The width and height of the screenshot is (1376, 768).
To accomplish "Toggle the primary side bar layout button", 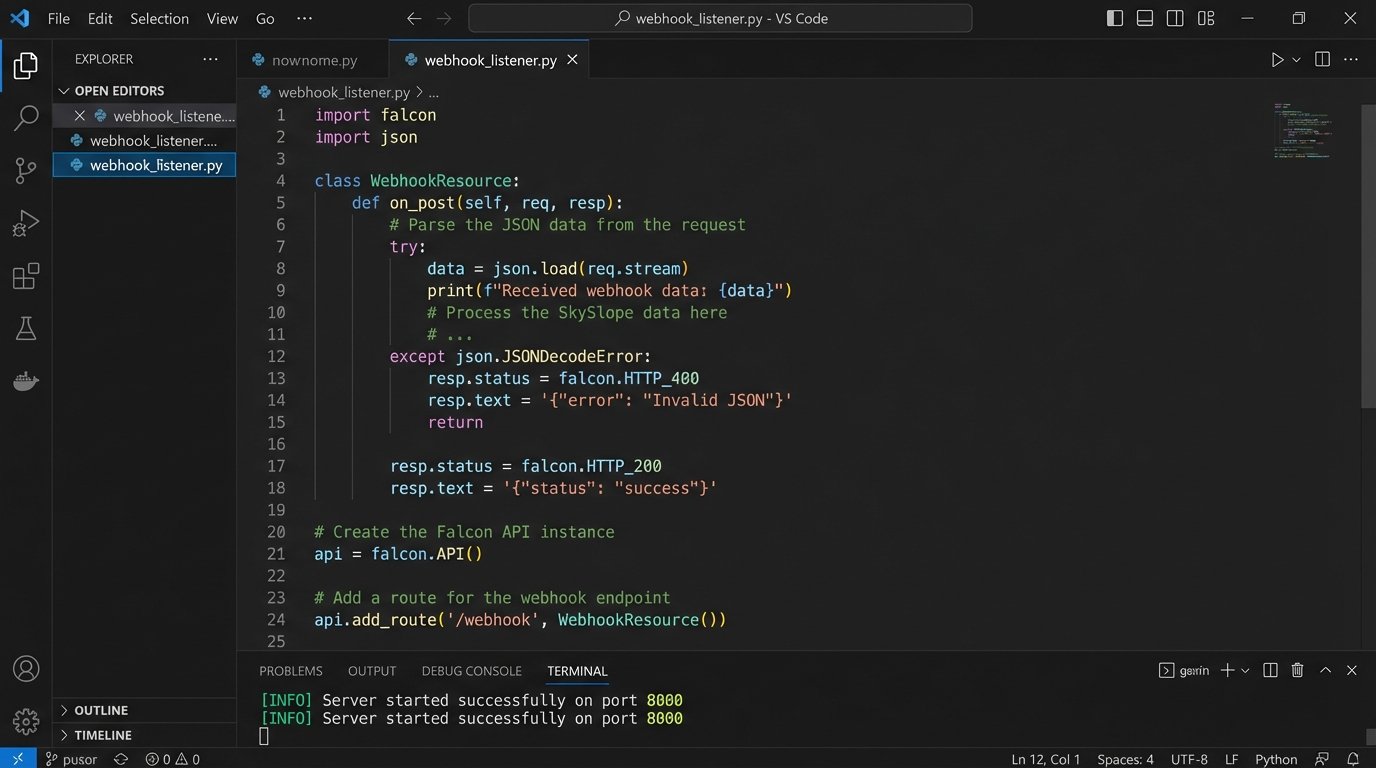I will point(1115,18).
